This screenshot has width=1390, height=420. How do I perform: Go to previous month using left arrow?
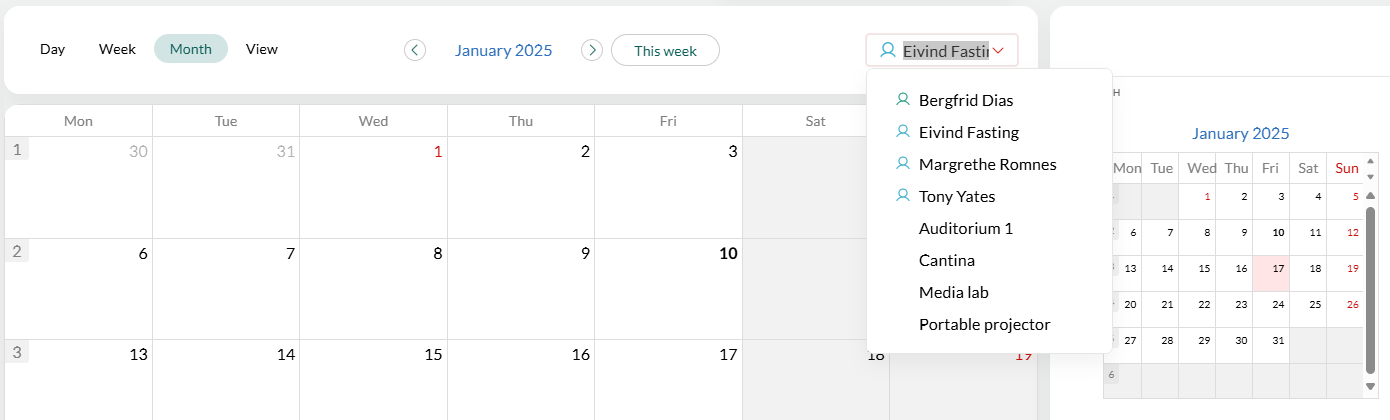pos(415,50)
